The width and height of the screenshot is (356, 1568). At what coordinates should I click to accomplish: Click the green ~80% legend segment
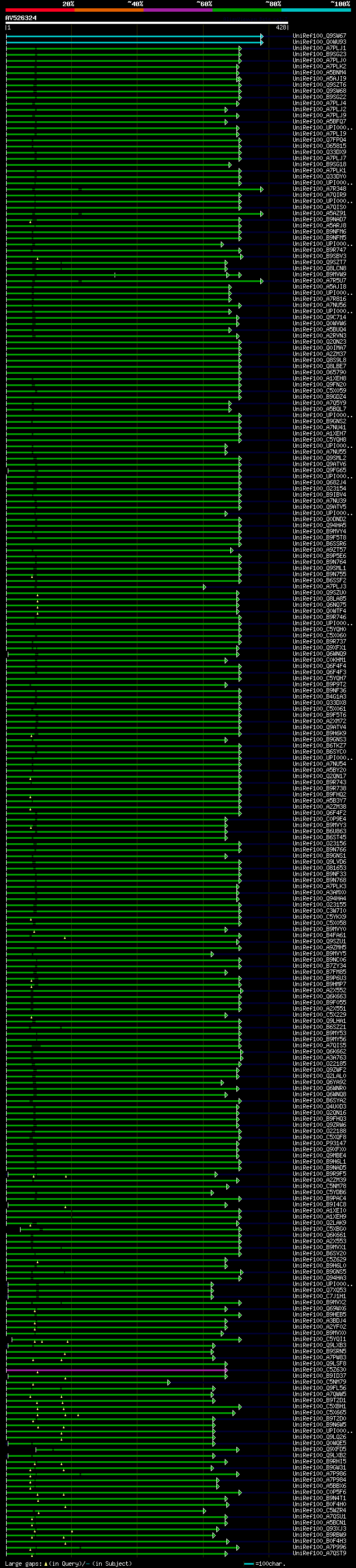[247, 10]
